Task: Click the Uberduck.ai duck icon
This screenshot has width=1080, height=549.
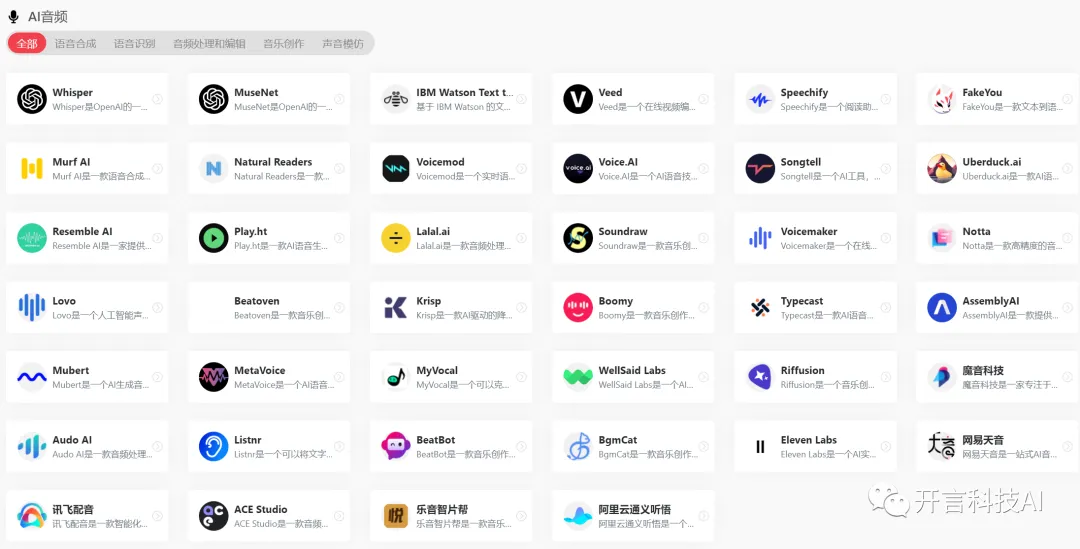Action: [x=942, y=169]
